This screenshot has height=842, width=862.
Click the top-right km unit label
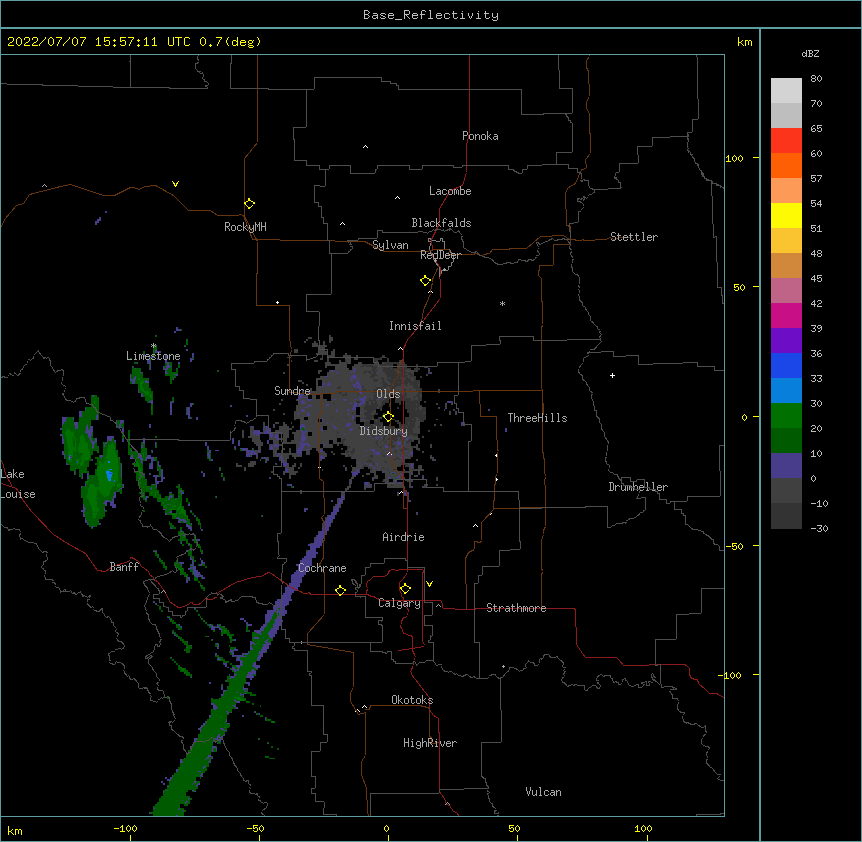click(744, 42)
